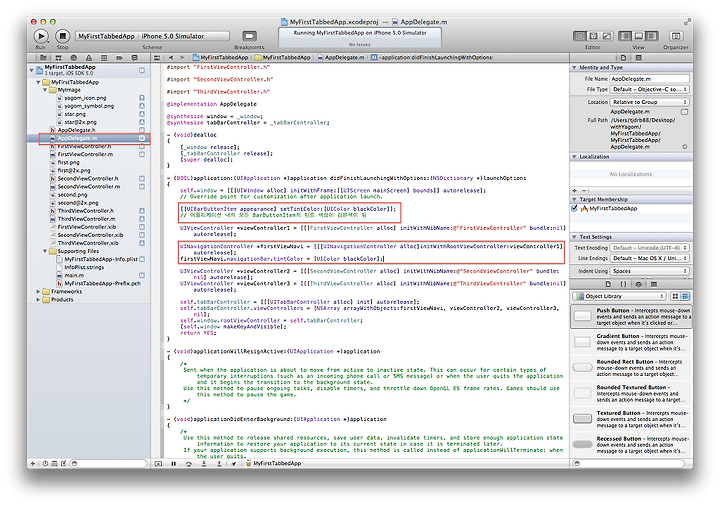
Task: Expand the Frameworks folder
Action: point(38,292)
